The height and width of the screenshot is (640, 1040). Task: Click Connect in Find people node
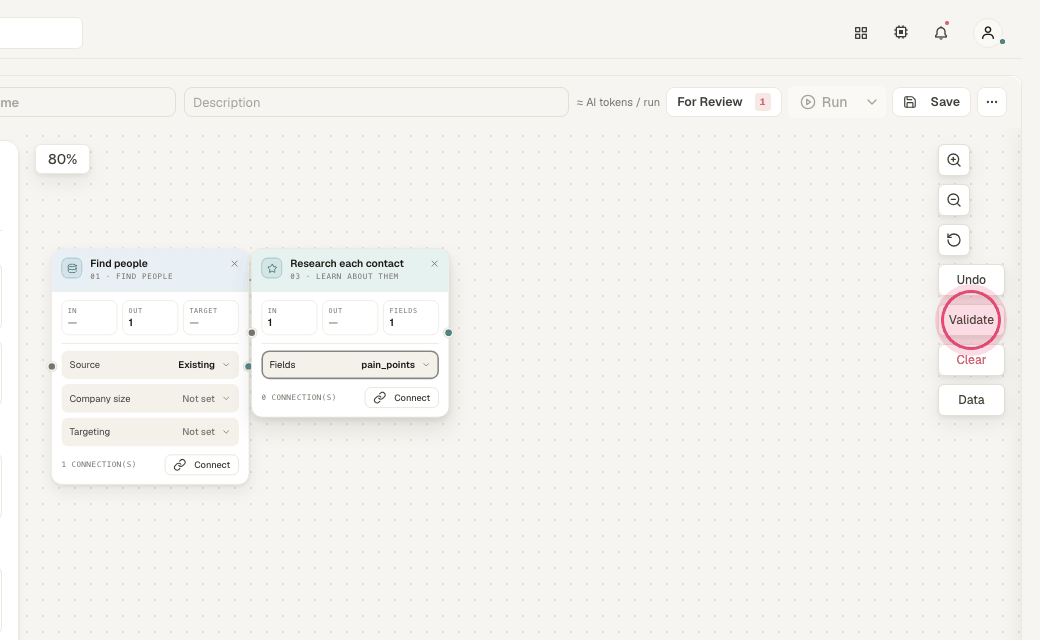(x=202, y=465)
